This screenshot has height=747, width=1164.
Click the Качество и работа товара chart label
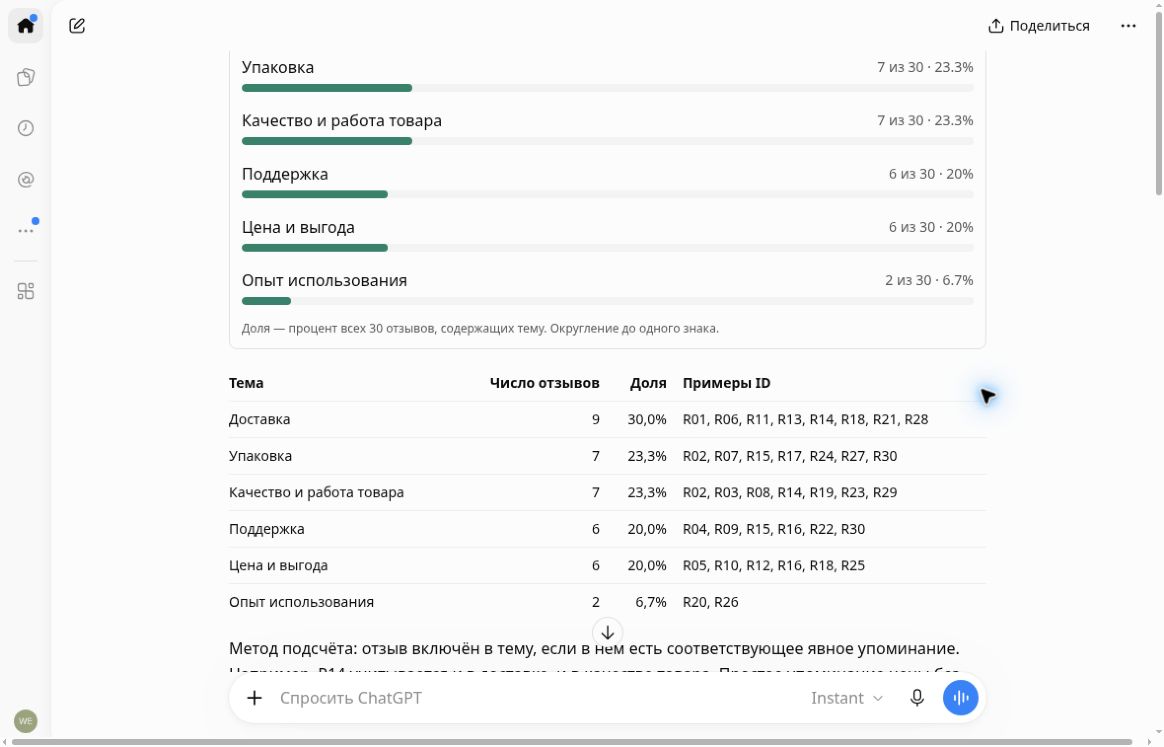click(x=341, y=121)
